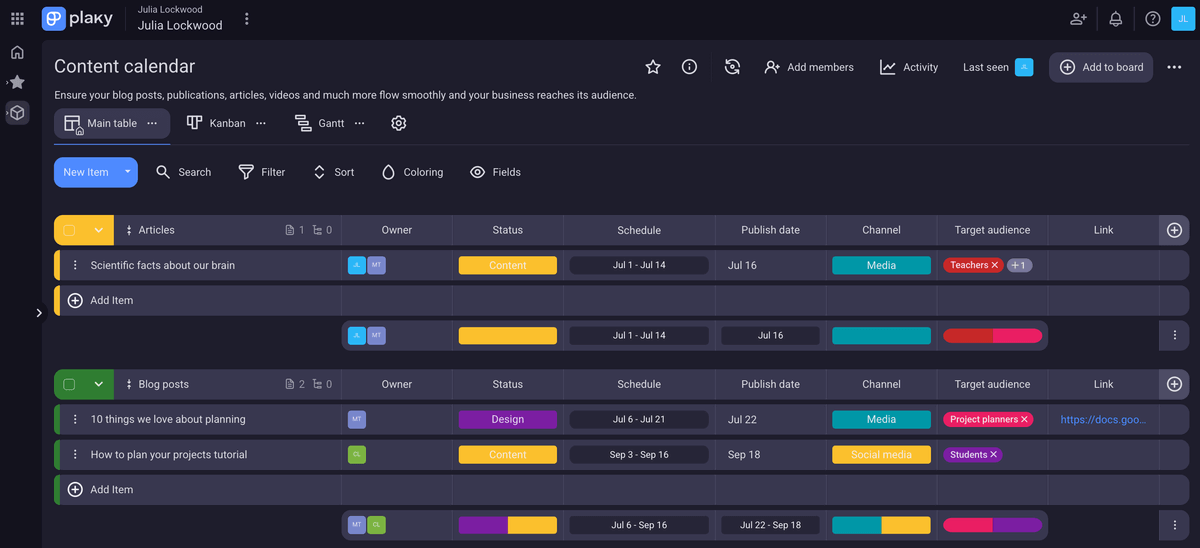Image resolution: width=1200 pixels, height=548 pixels.
Task: Open the notifications bell
Action: (1115, 19)
